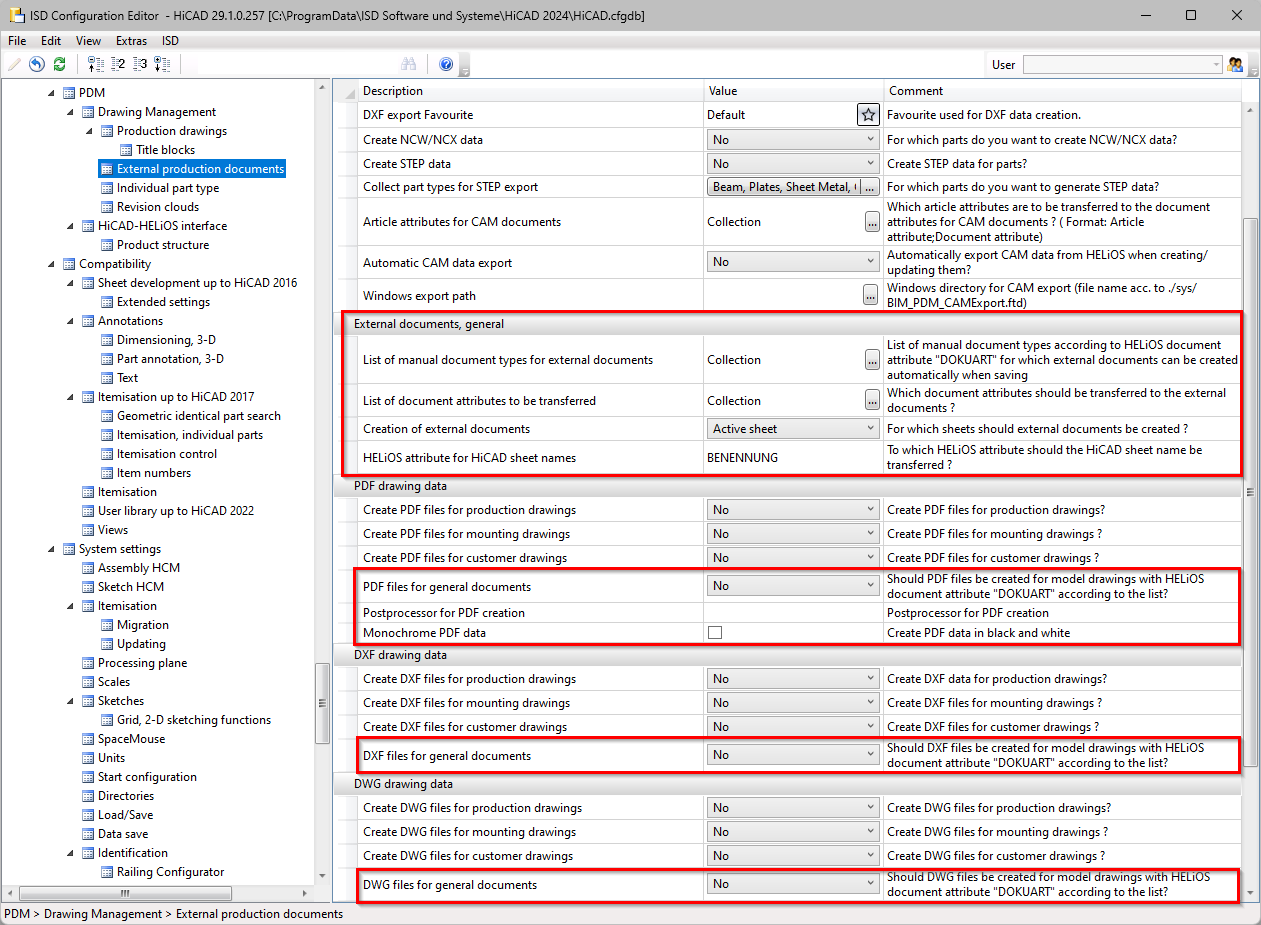Open DWG files for general documents dropdown
The image size is (1261, 925).
[793, 884]
